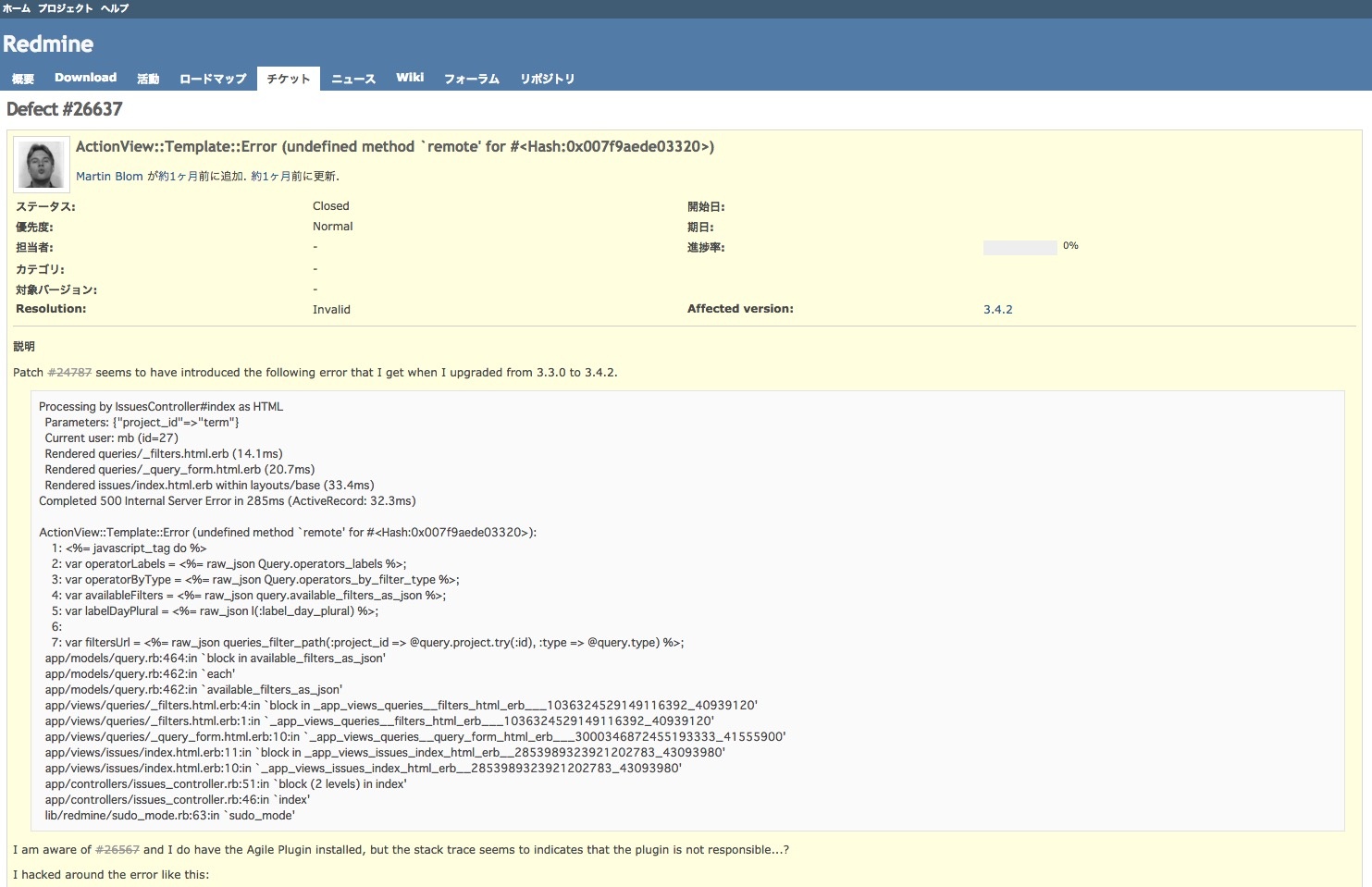
Task: Go to the リポジトリ tab
Action: 548,79
